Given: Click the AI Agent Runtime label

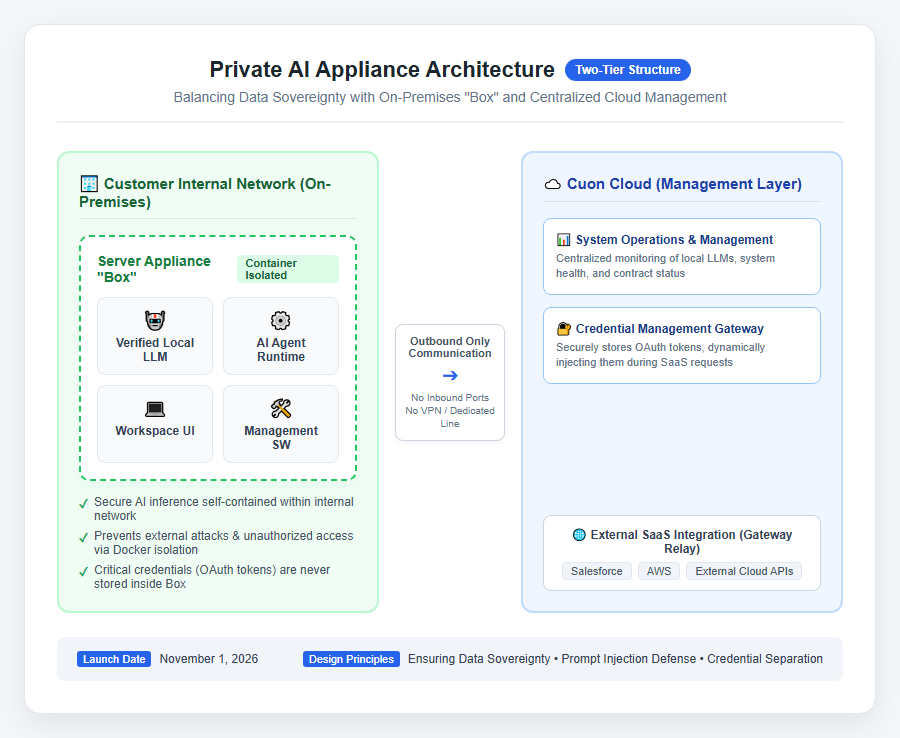Looking at the screenshot, I should (x=281, y=349).
